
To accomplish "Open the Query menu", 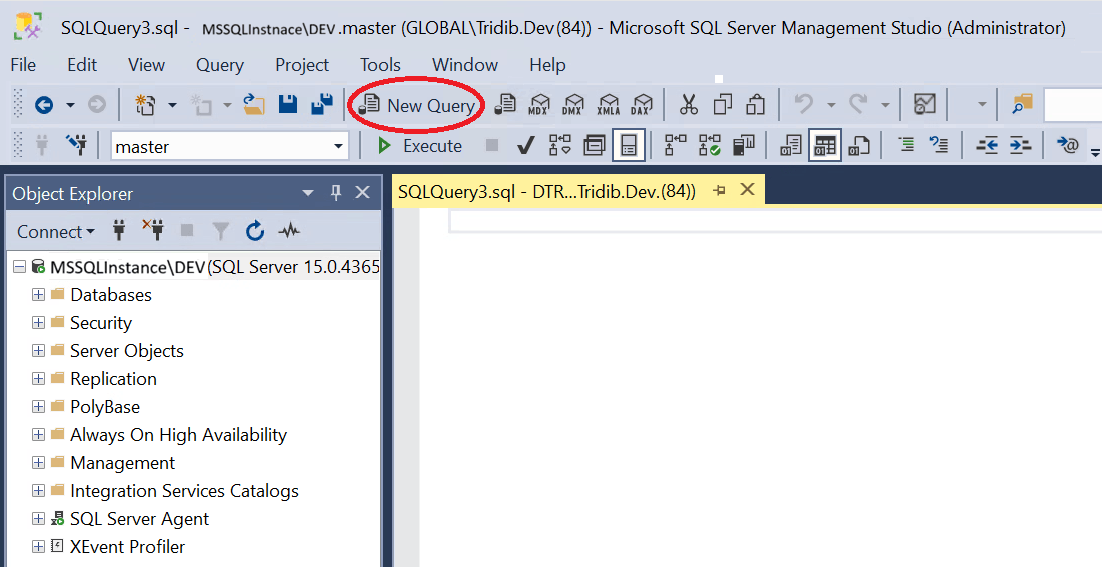I will click(x=220, y=65).
